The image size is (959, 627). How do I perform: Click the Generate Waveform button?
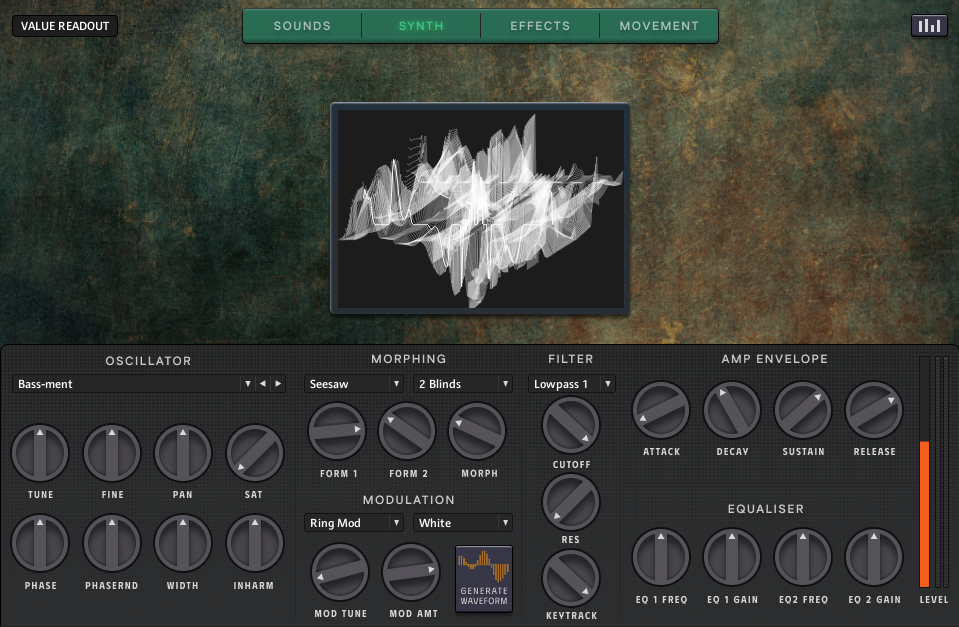(x=484, y=578)
